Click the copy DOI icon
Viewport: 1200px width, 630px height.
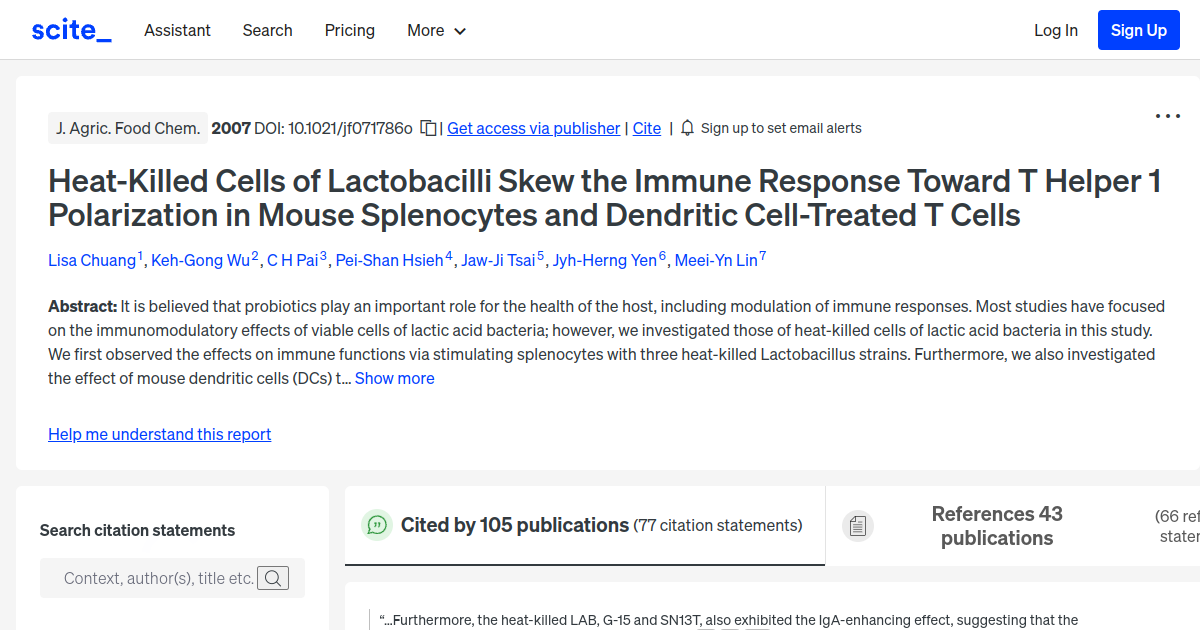click(x=427, y=128)
